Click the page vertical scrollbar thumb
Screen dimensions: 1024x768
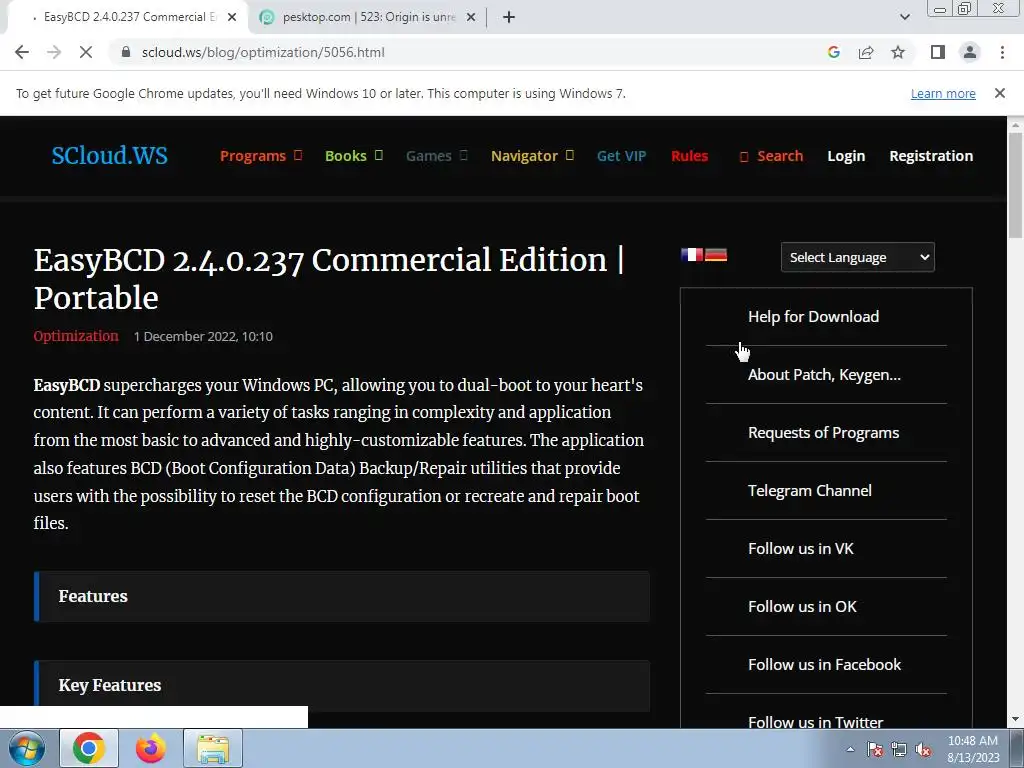1015,185
